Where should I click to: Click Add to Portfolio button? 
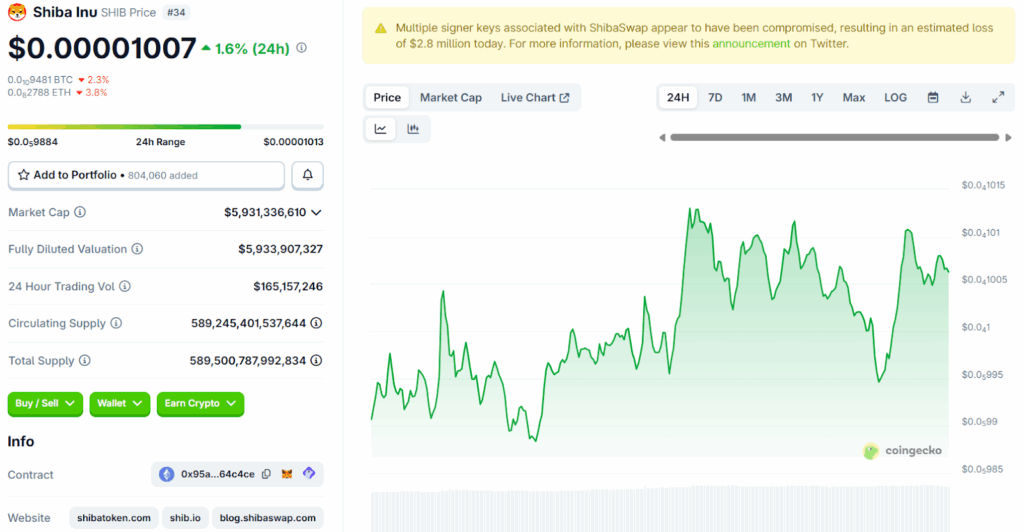[146, 175]
